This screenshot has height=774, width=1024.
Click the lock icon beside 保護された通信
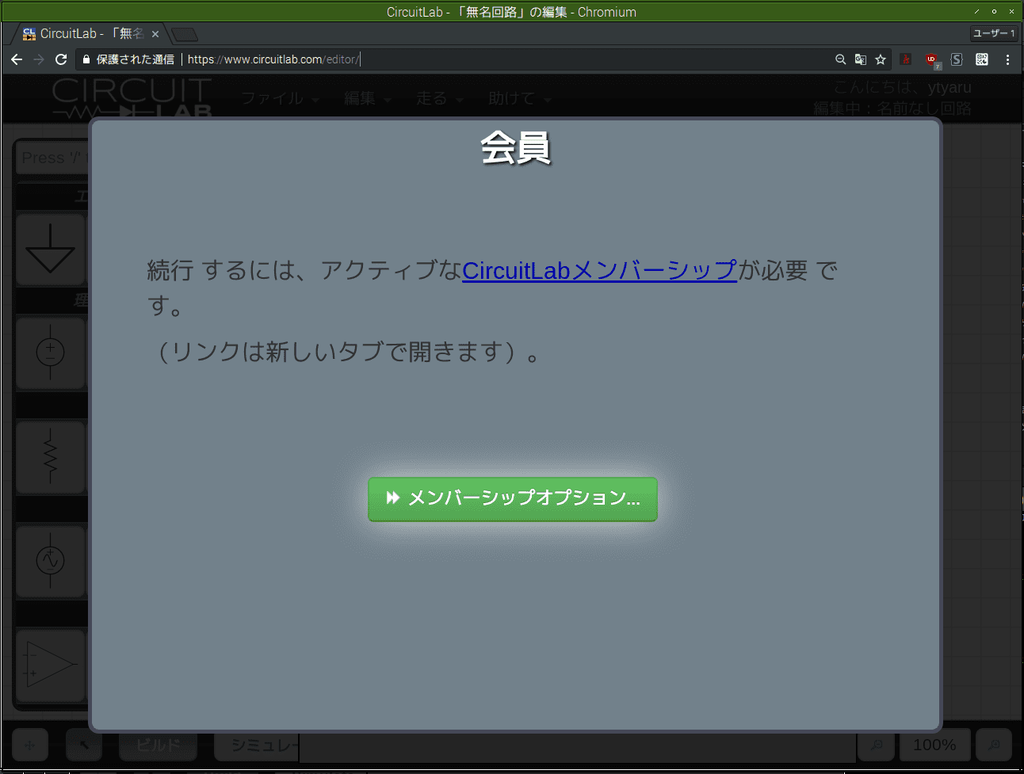click(x=86, y=59)
